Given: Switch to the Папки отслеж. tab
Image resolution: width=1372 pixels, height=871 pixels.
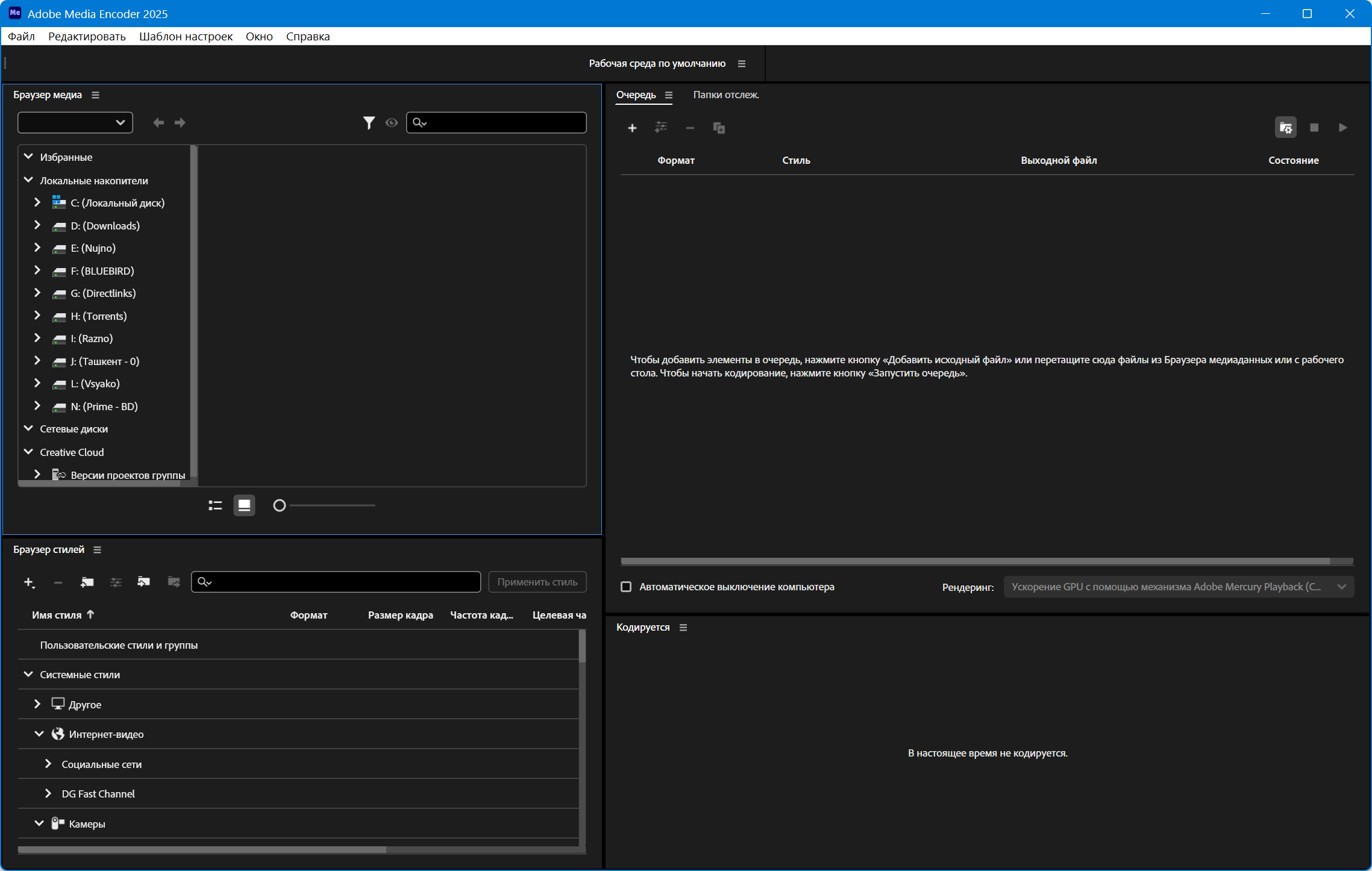Looking at the screenshot, I should (725, 95).
